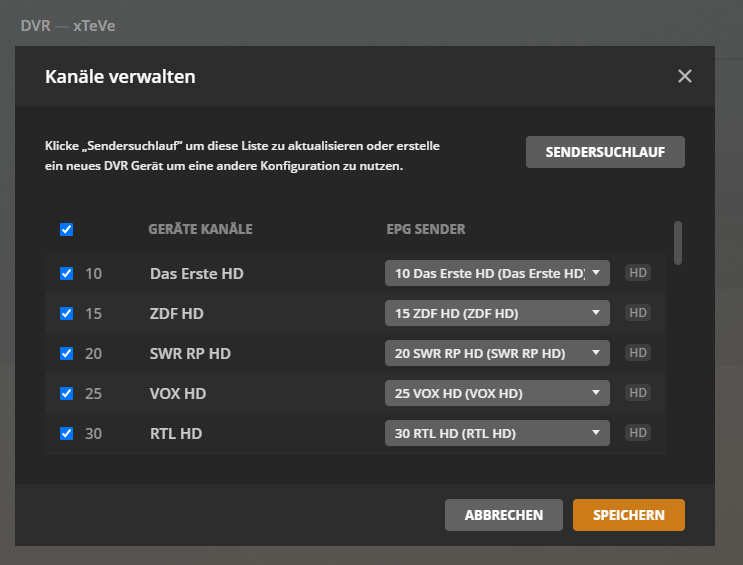Click the HD badge for ZDF HD
This screenshot has width=743, height=565.
pyautogui.click(x=637, y=313)
